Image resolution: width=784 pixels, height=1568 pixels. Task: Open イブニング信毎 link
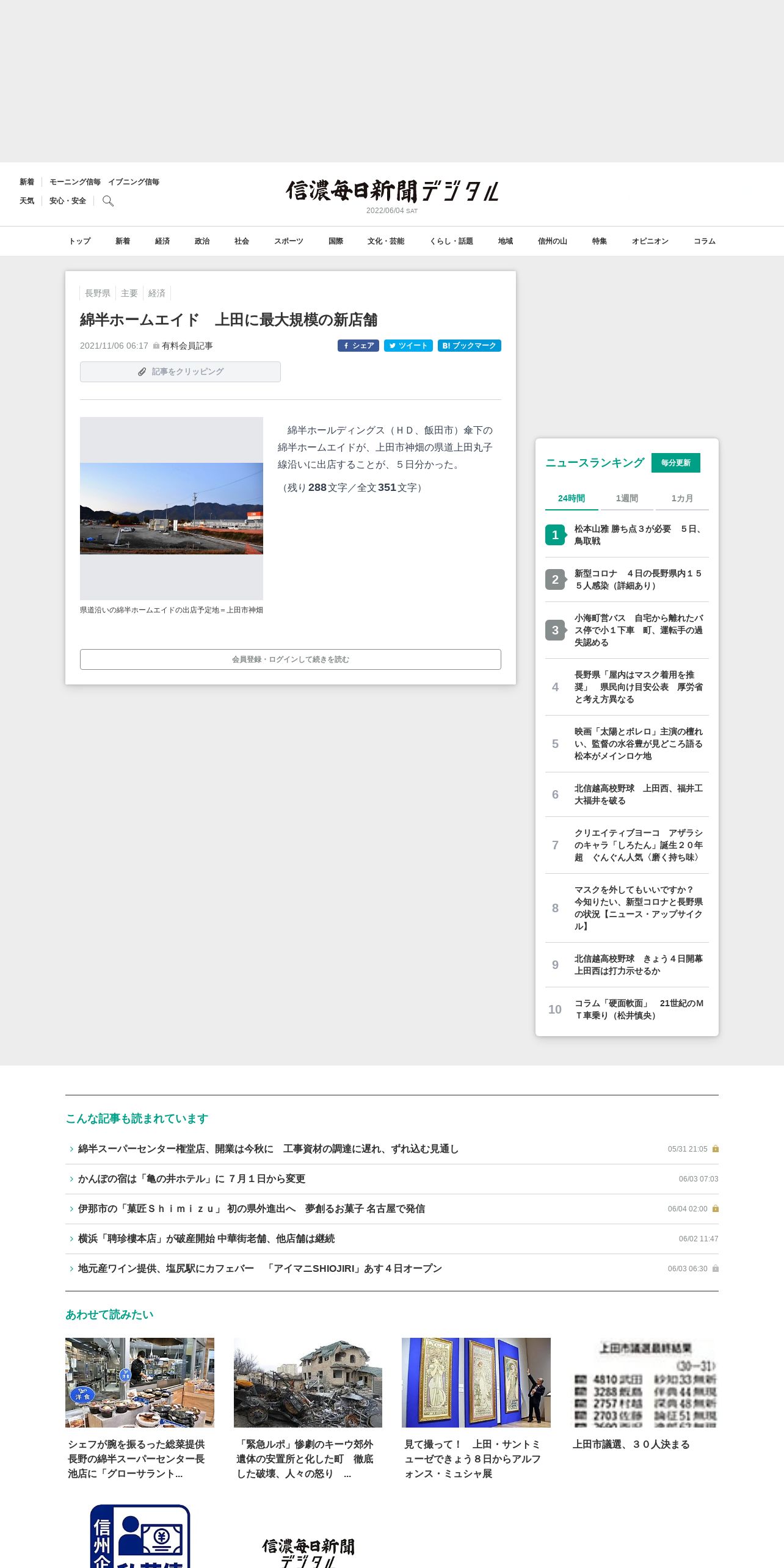(134, 182)
